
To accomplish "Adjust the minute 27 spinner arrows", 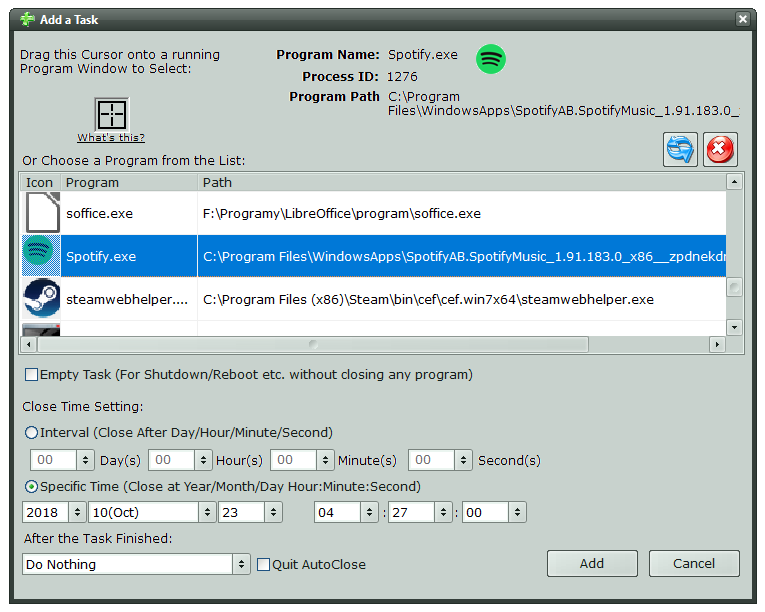I will click(x=443, y=512).
